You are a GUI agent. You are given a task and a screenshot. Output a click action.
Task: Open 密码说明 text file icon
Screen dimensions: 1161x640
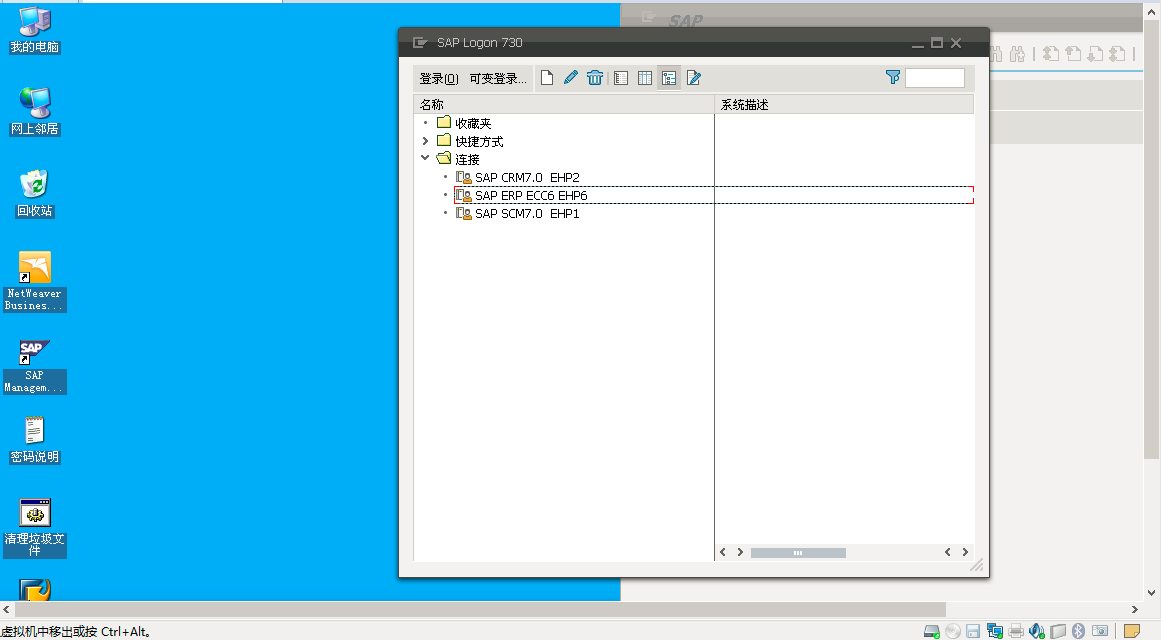point(35,440)
